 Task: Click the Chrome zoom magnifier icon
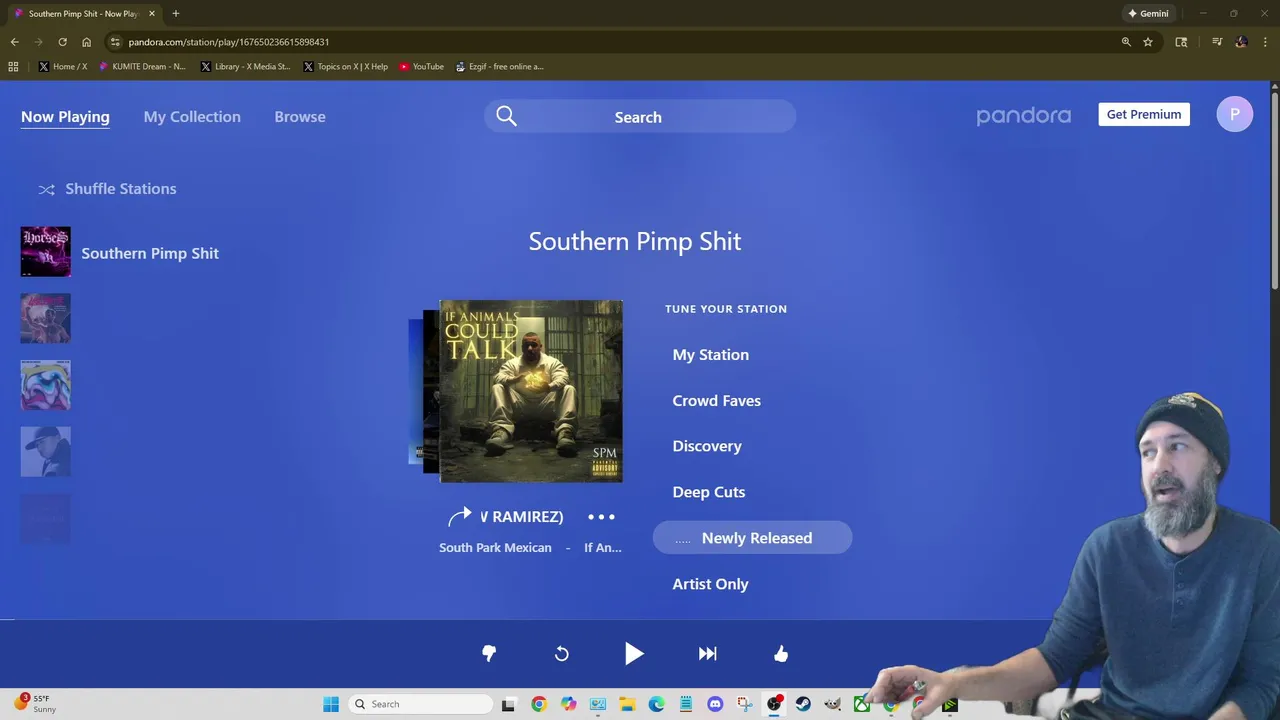tap(1126, 42)
